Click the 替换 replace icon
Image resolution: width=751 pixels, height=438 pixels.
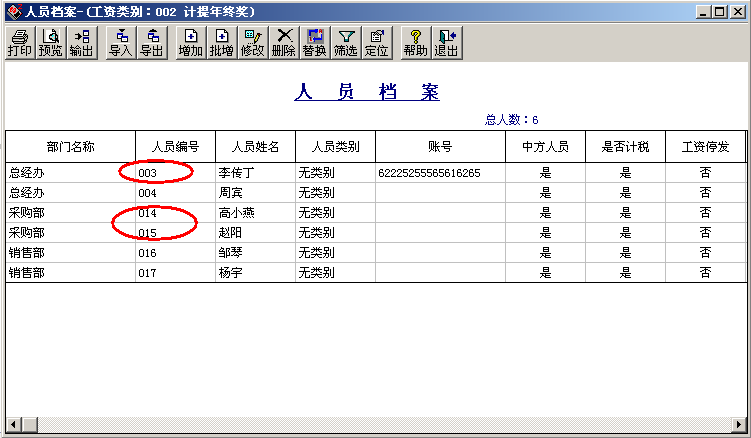point(315,43)
